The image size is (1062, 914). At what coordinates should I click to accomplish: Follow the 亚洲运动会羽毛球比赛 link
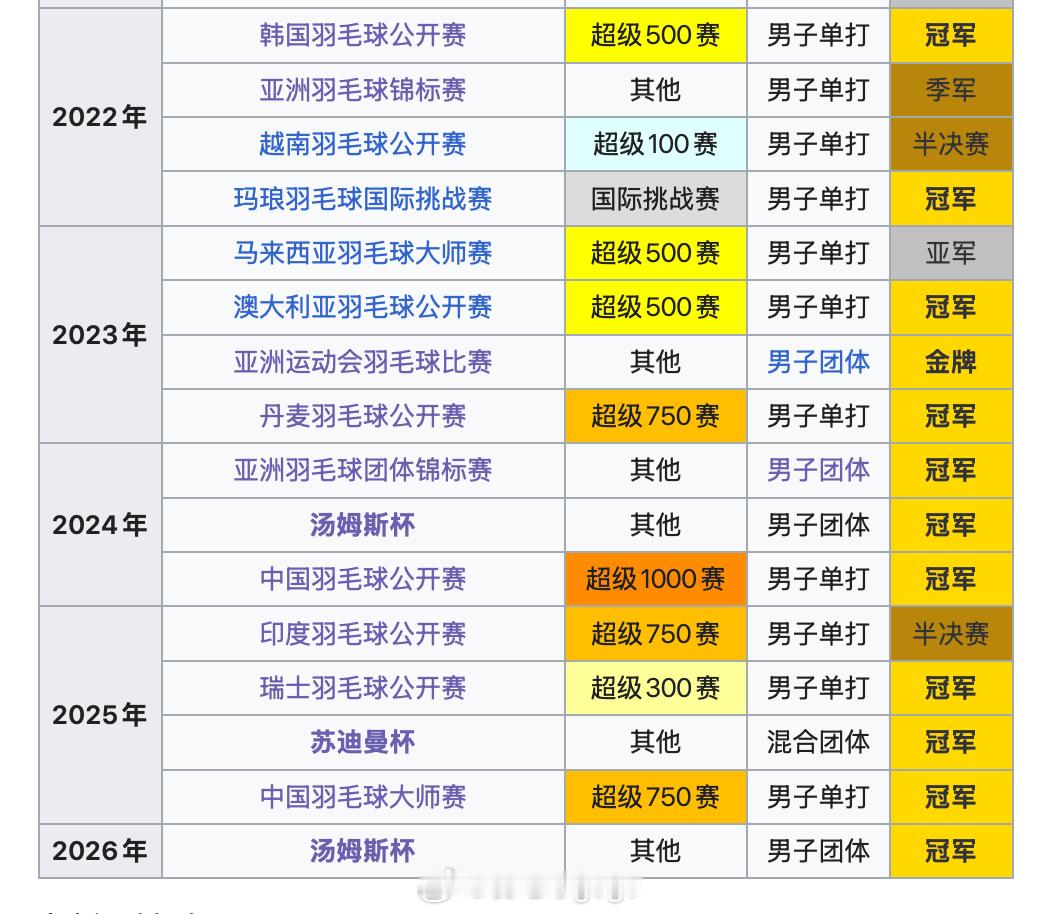pos(362,362)
